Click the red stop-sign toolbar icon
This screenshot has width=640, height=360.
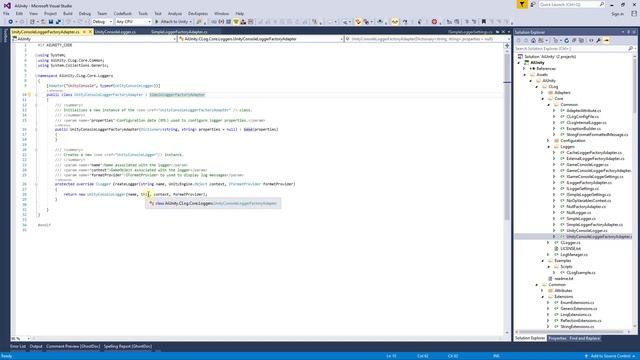tap(434, 22)
